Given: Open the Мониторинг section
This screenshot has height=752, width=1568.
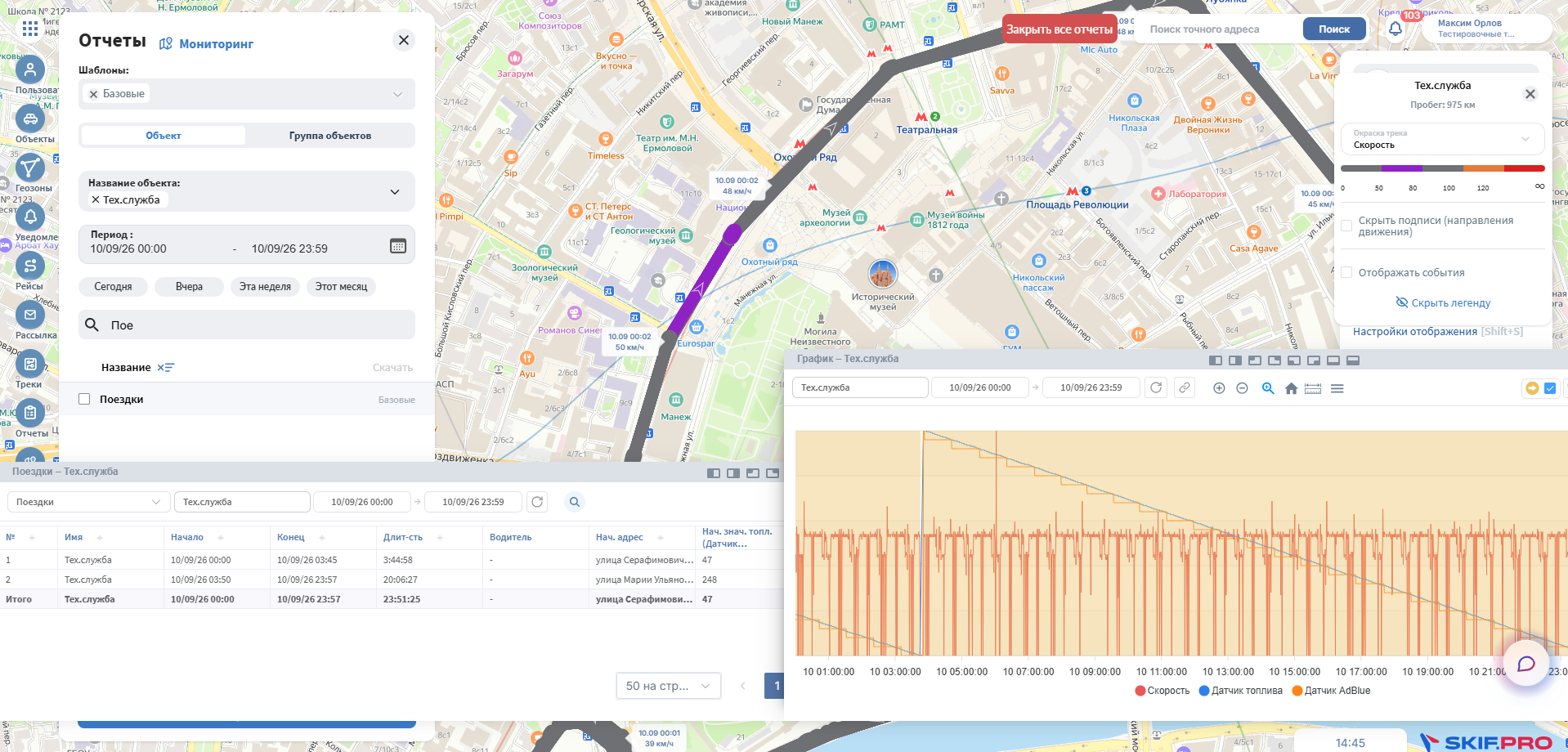Looking at the screenshot, I should (206, 44).
